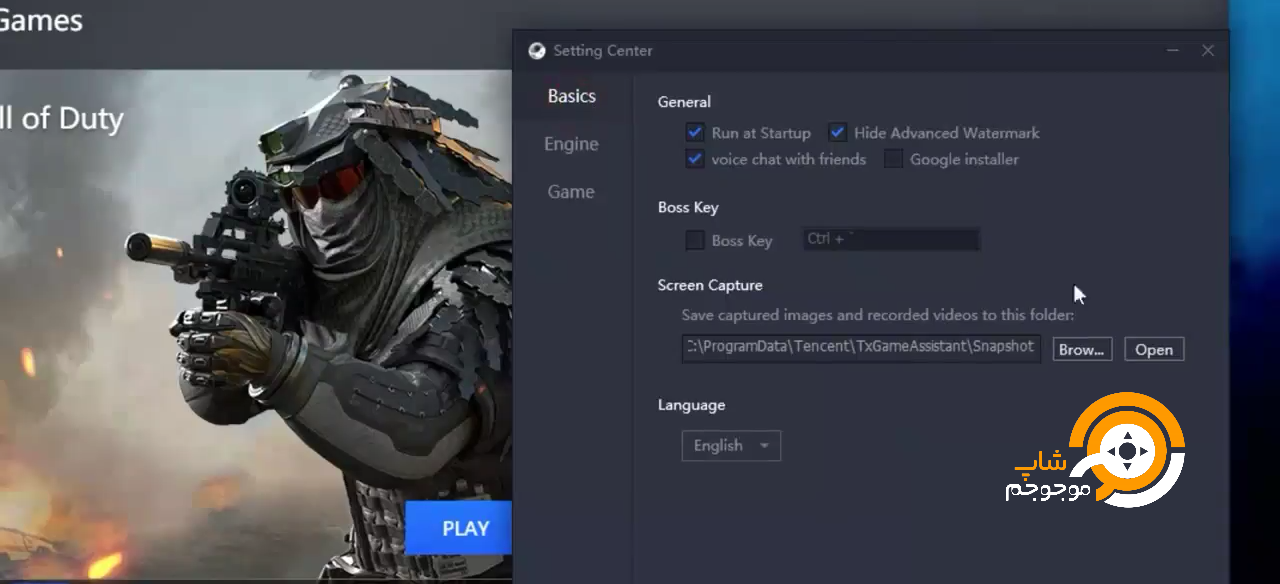Disable voice chat with friends
The width and height of the screenshot is (1280, 584).
click(x=695, y=159)
